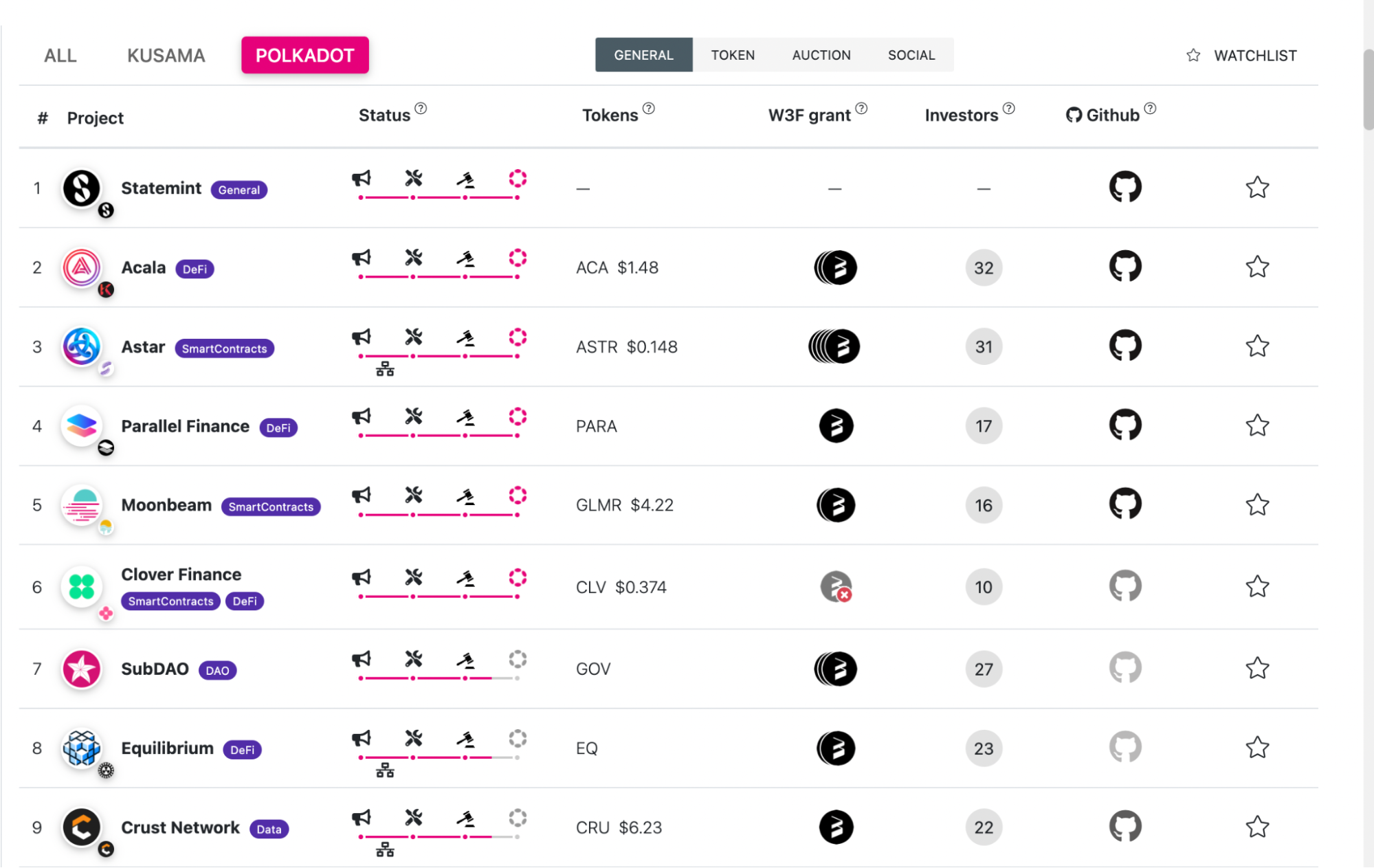Star Moonbeam for watchlist
Viewport: 1374px width, 868px height.
click(x=1257, y=505)
